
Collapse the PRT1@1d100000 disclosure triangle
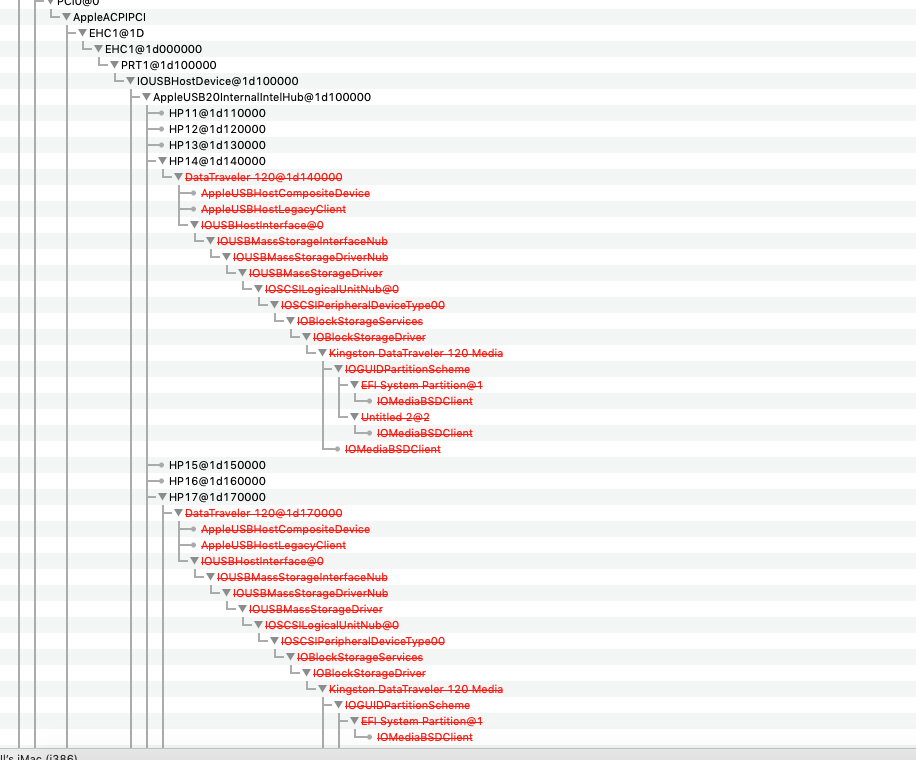[114, 65]
